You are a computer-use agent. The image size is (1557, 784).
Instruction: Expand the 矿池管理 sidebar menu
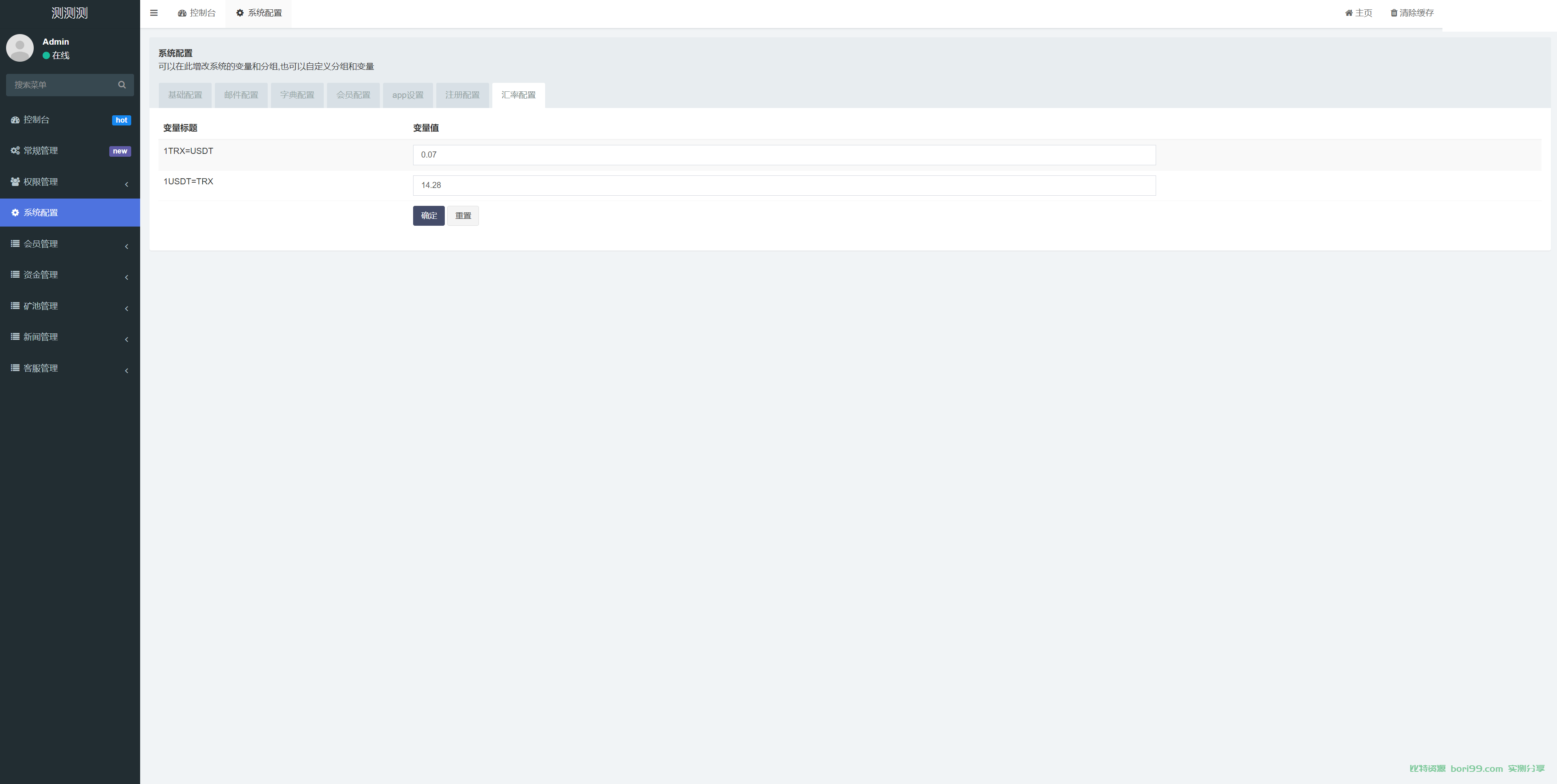41,306
